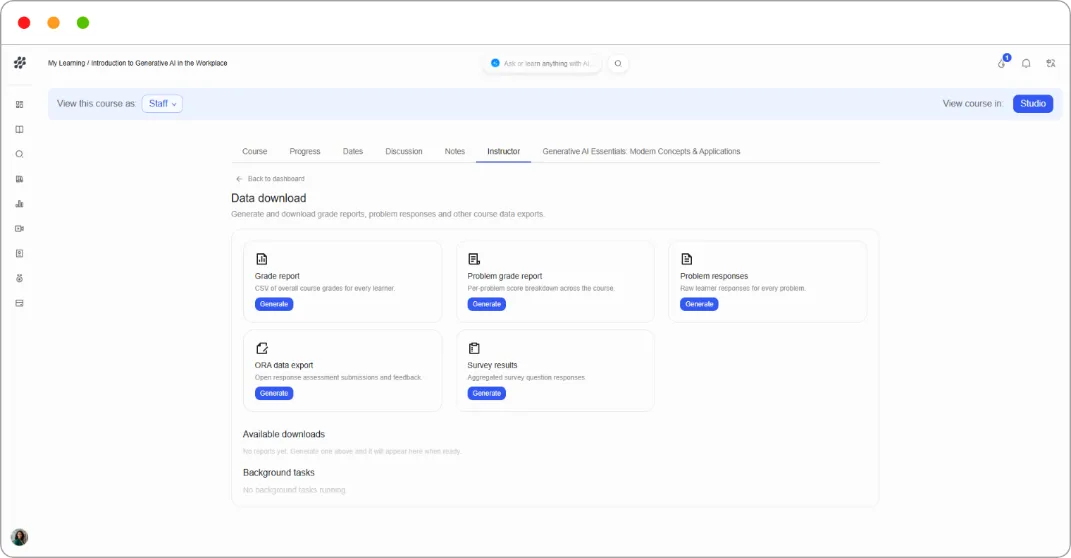Click the magnifier search icon in sidebar
1071x558 pixels.
pyautogui.click(x=20, y=154)
